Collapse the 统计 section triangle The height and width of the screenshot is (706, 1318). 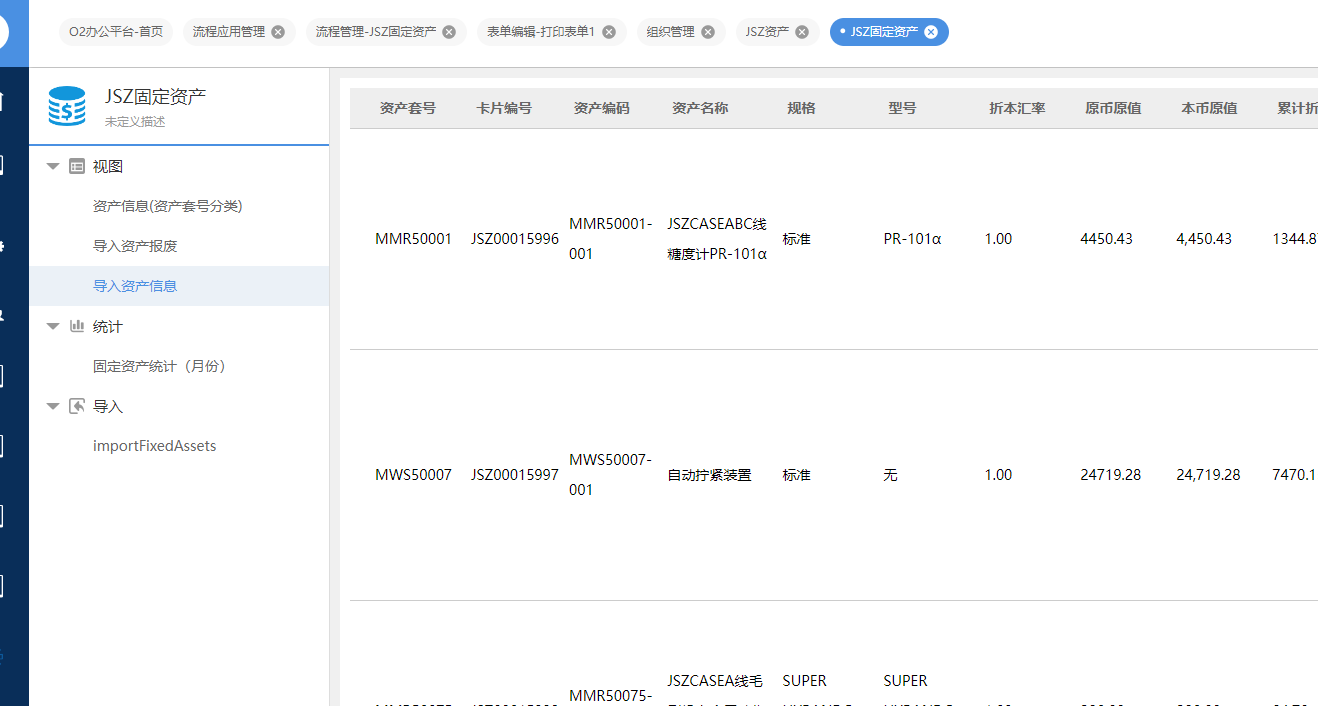pos(53,326)
